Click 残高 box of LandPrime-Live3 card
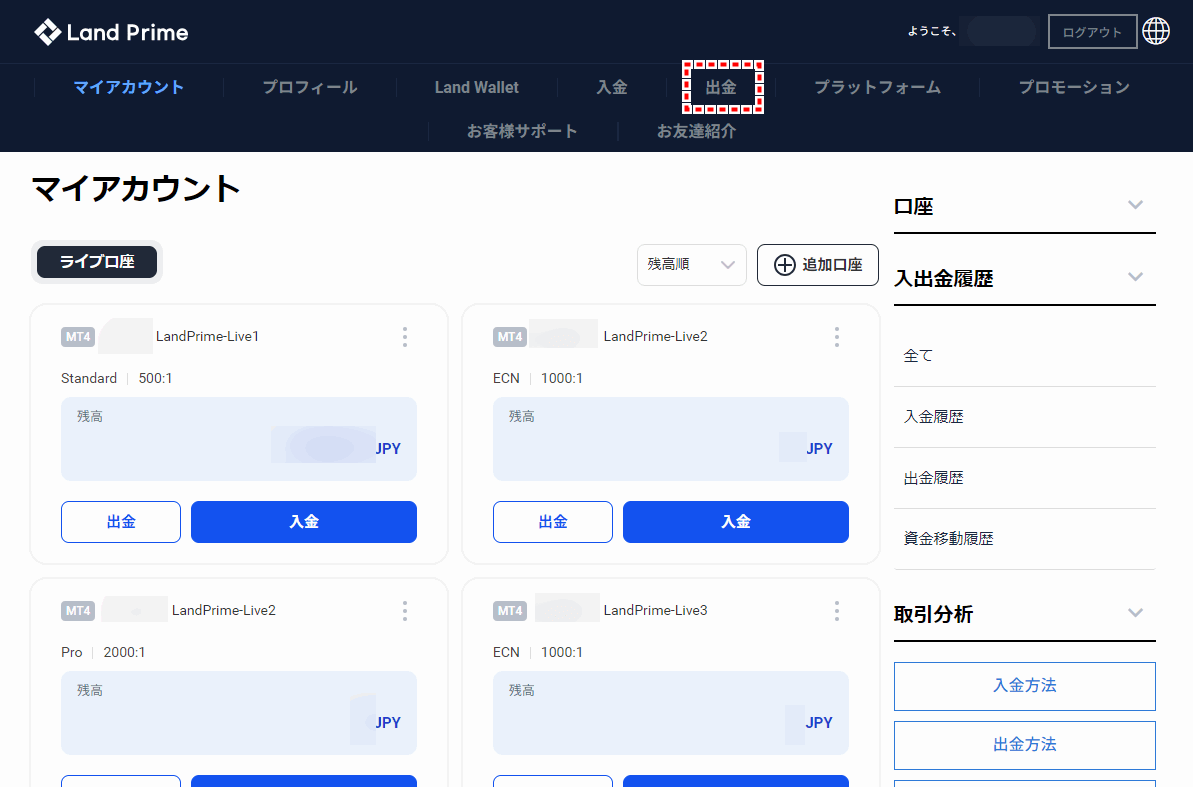This screenshot has width=1193, height=787. pyautogui.click(x=671, y=713)
